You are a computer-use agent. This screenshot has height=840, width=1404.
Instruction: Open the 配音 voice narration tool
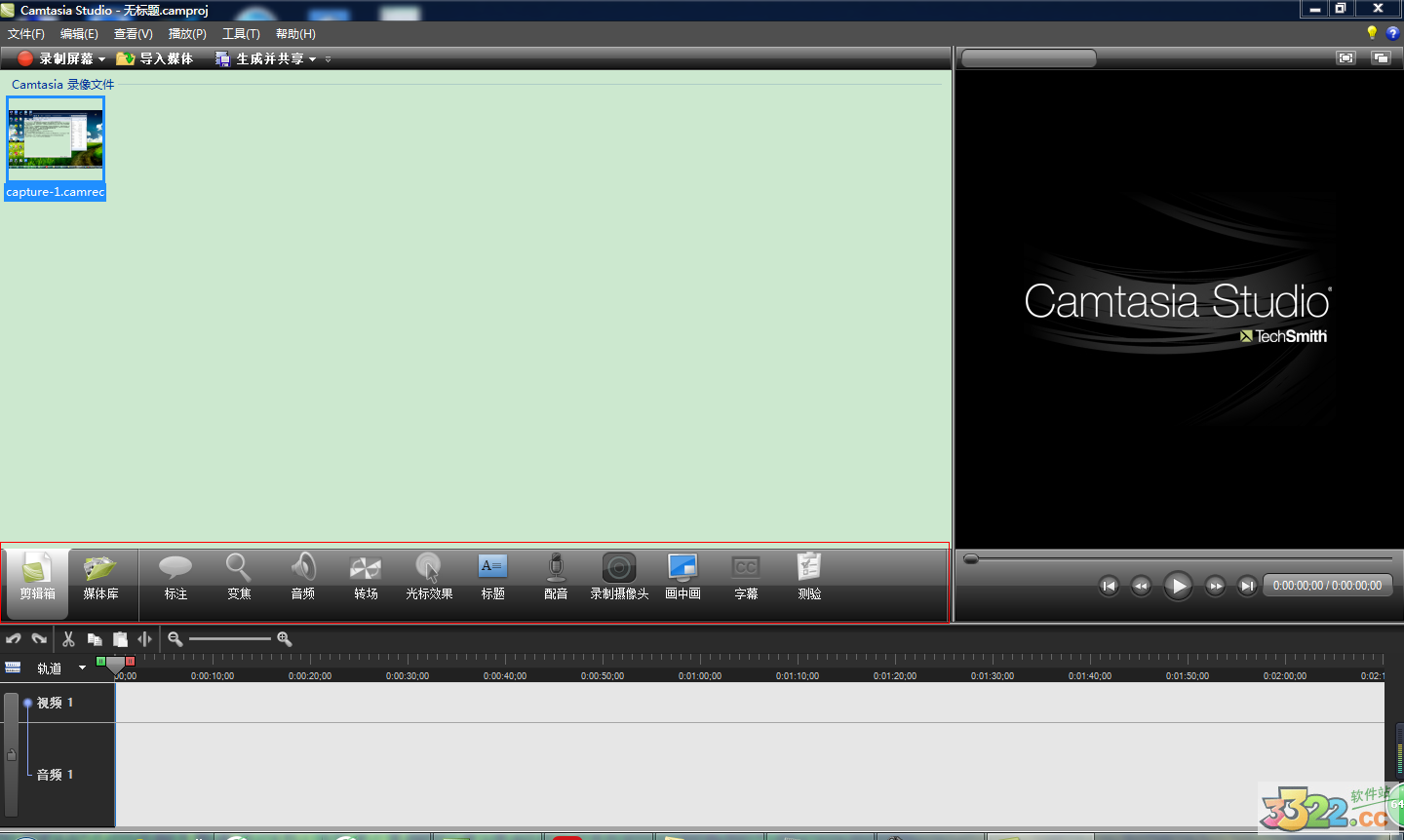tap(556, 577)
